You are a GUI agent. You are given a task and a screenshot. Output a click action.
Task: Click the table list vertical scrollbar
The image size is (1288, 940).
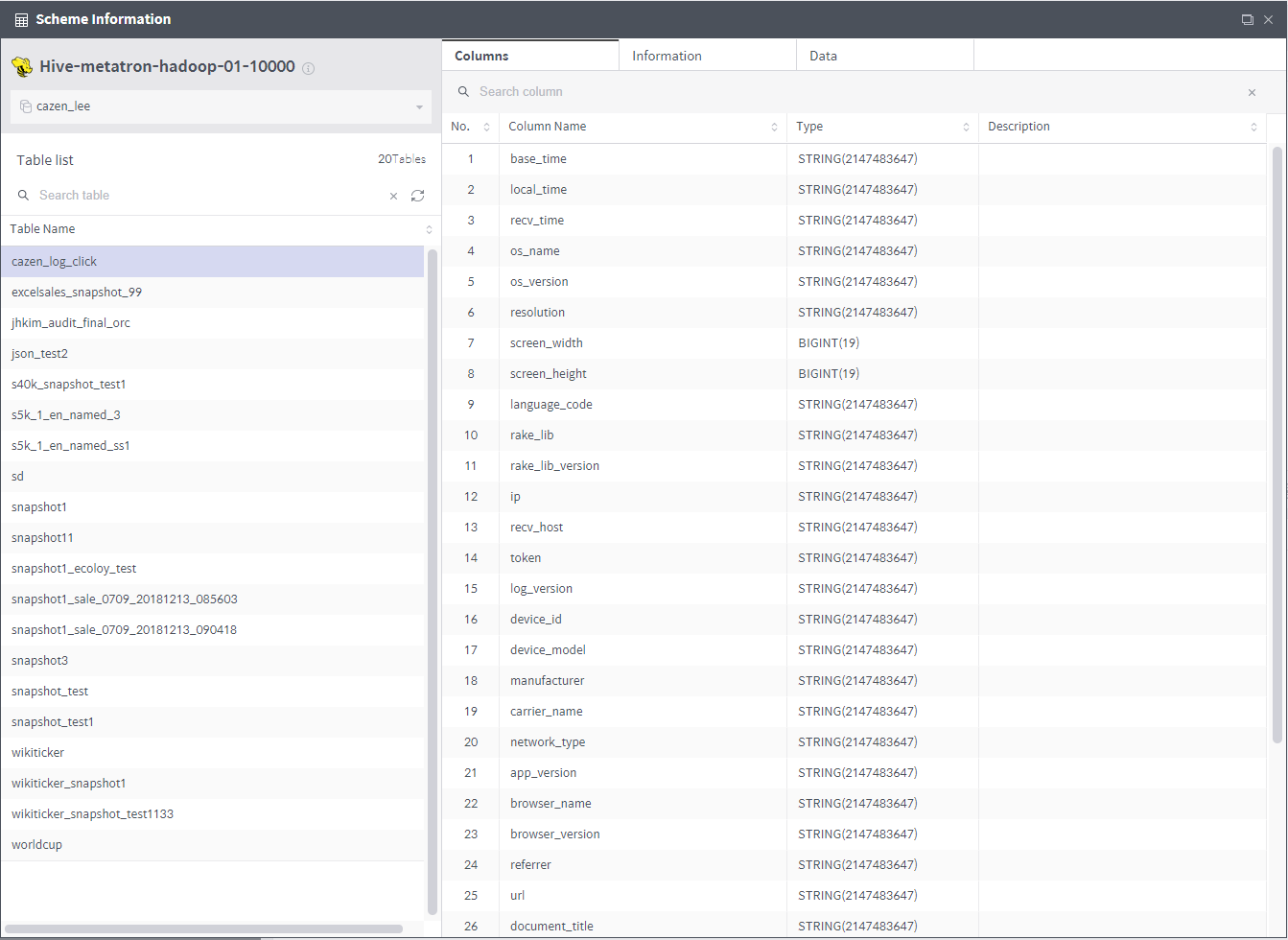(432, 581)
